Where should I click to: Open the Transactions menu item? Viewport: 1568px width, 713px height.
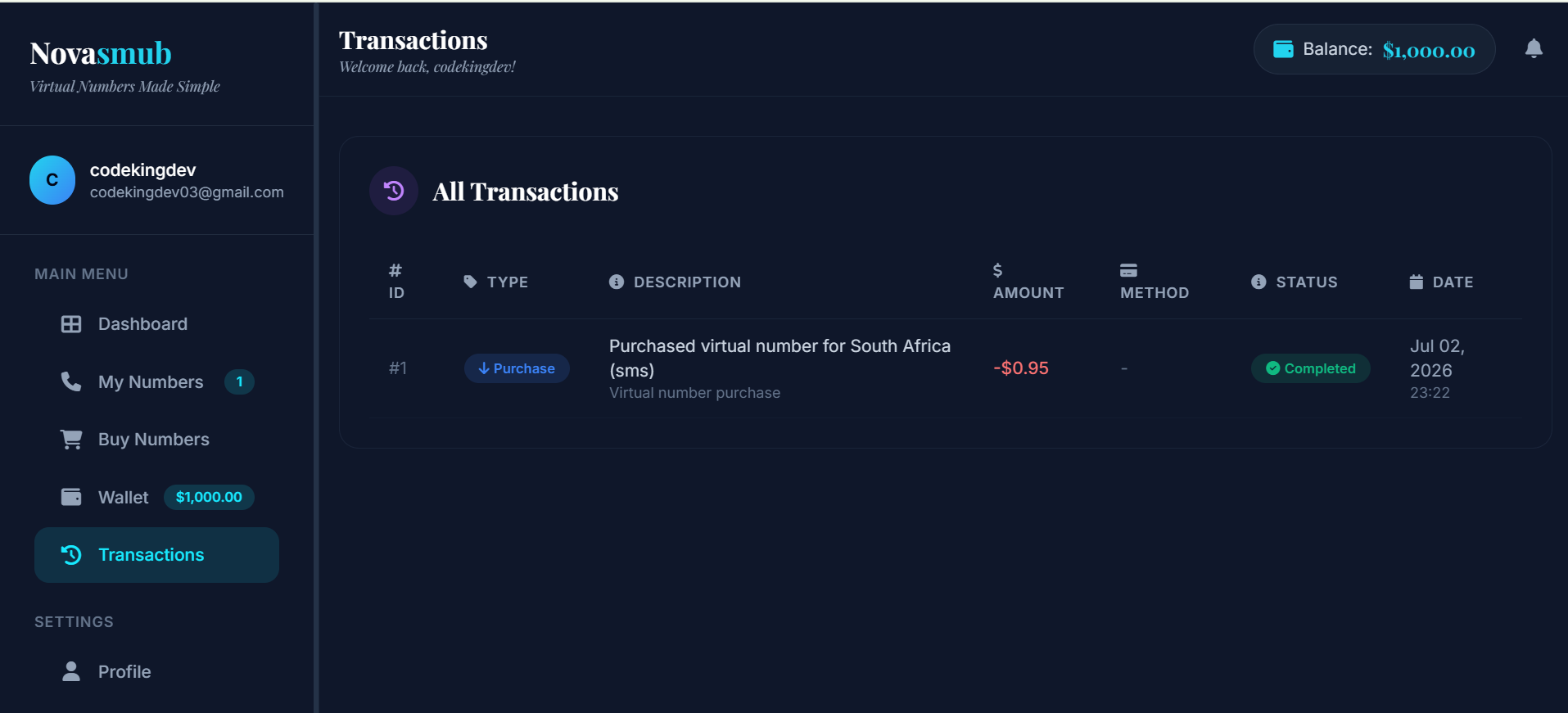pyautogui.click(x=156, y=555)
